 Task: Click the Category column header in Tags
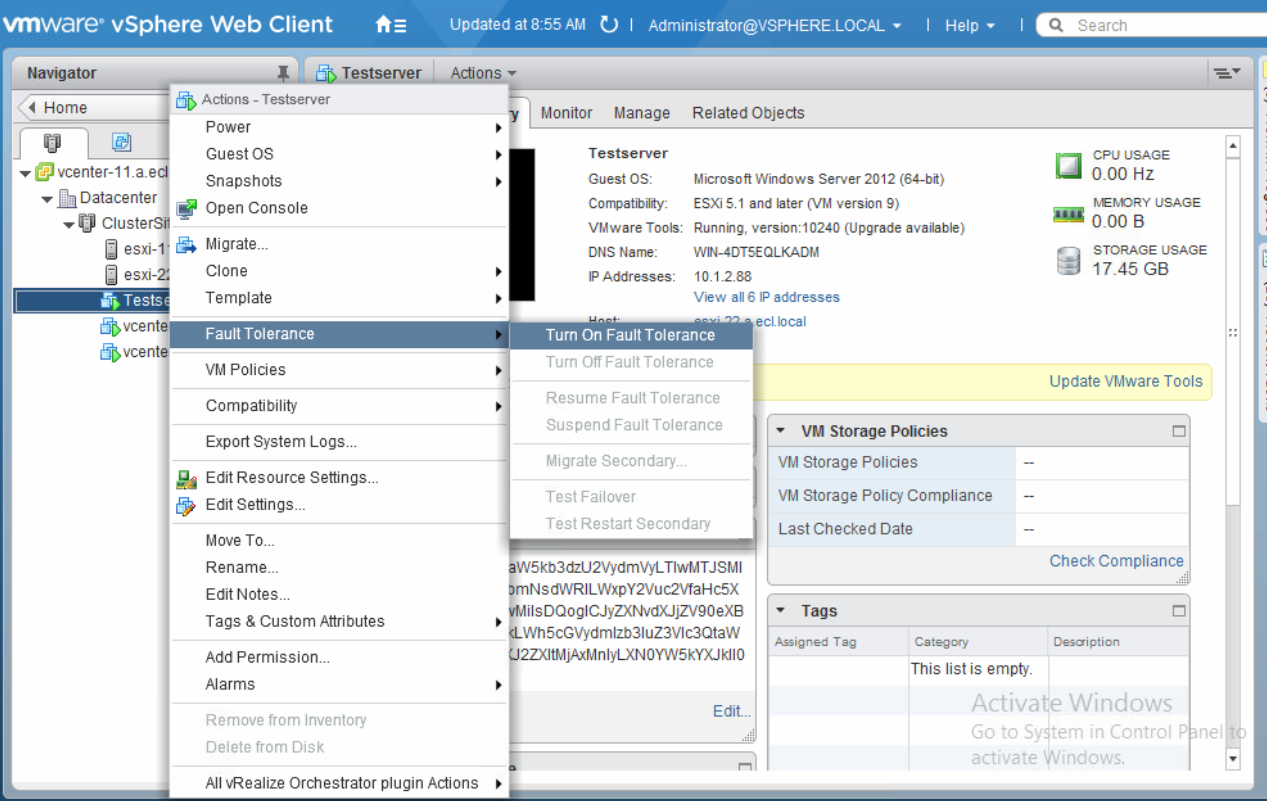(x=977, y=642)
